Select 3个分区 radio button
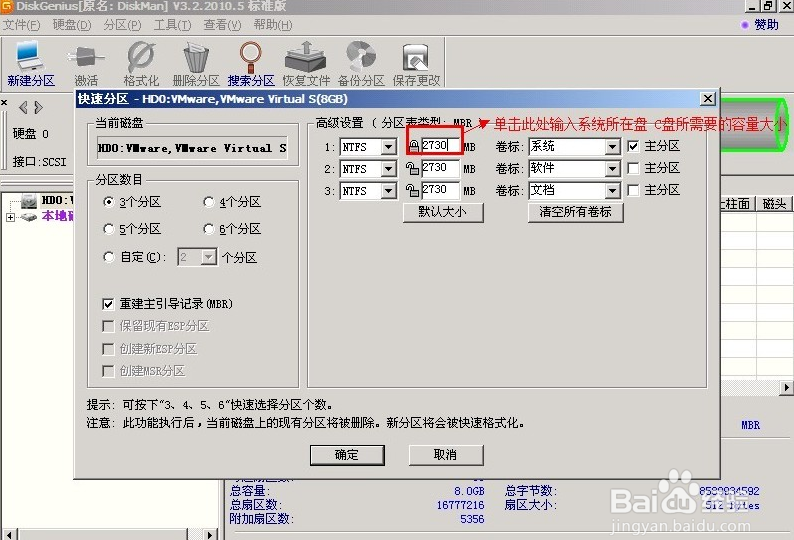The image size is (794, 540). coord(108,202)
